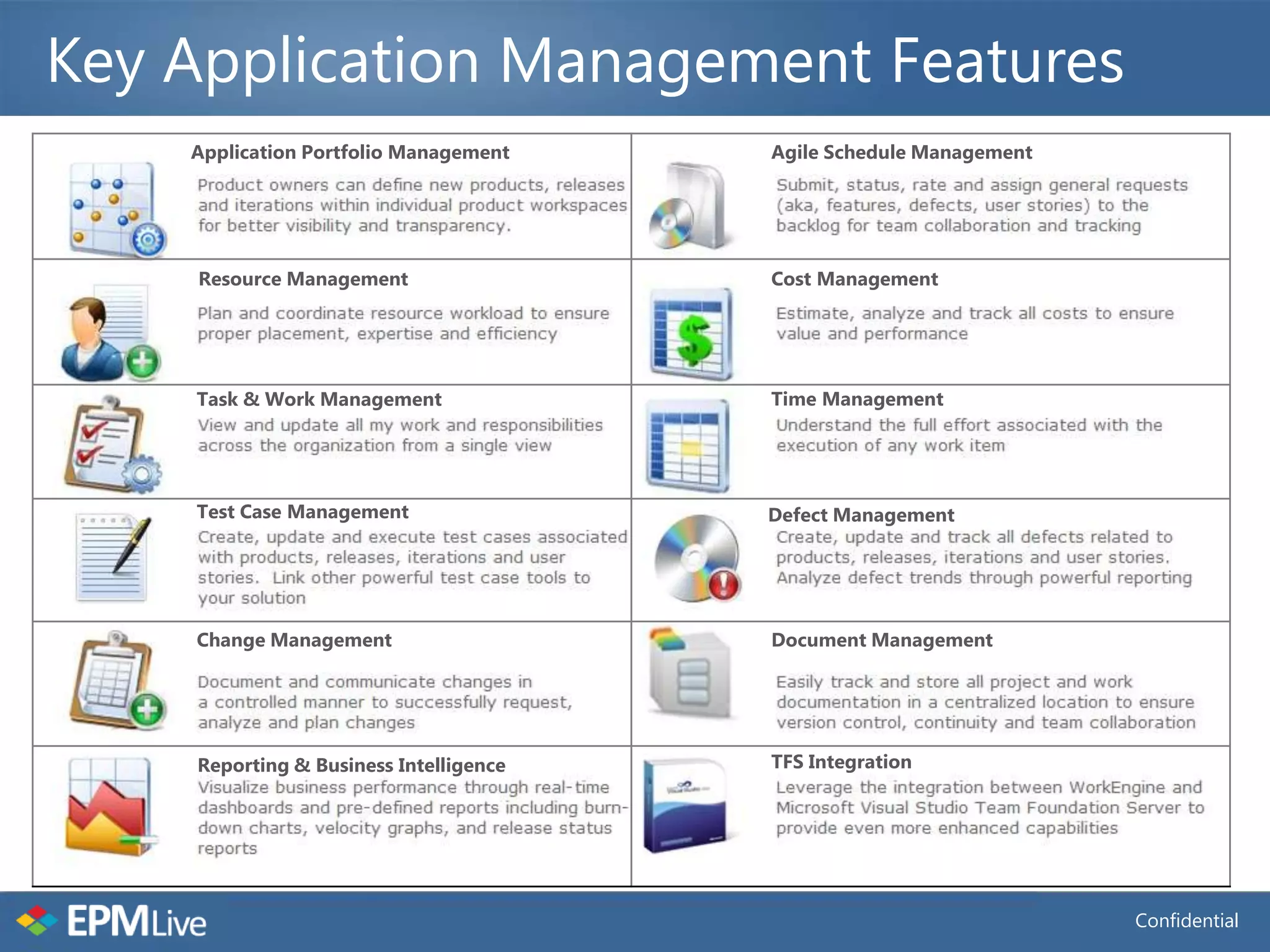Click the Cost Management dollar spreadsheet icon
Image resolution: width=1270 pixels, height=952 pixels.
point(691,333)
